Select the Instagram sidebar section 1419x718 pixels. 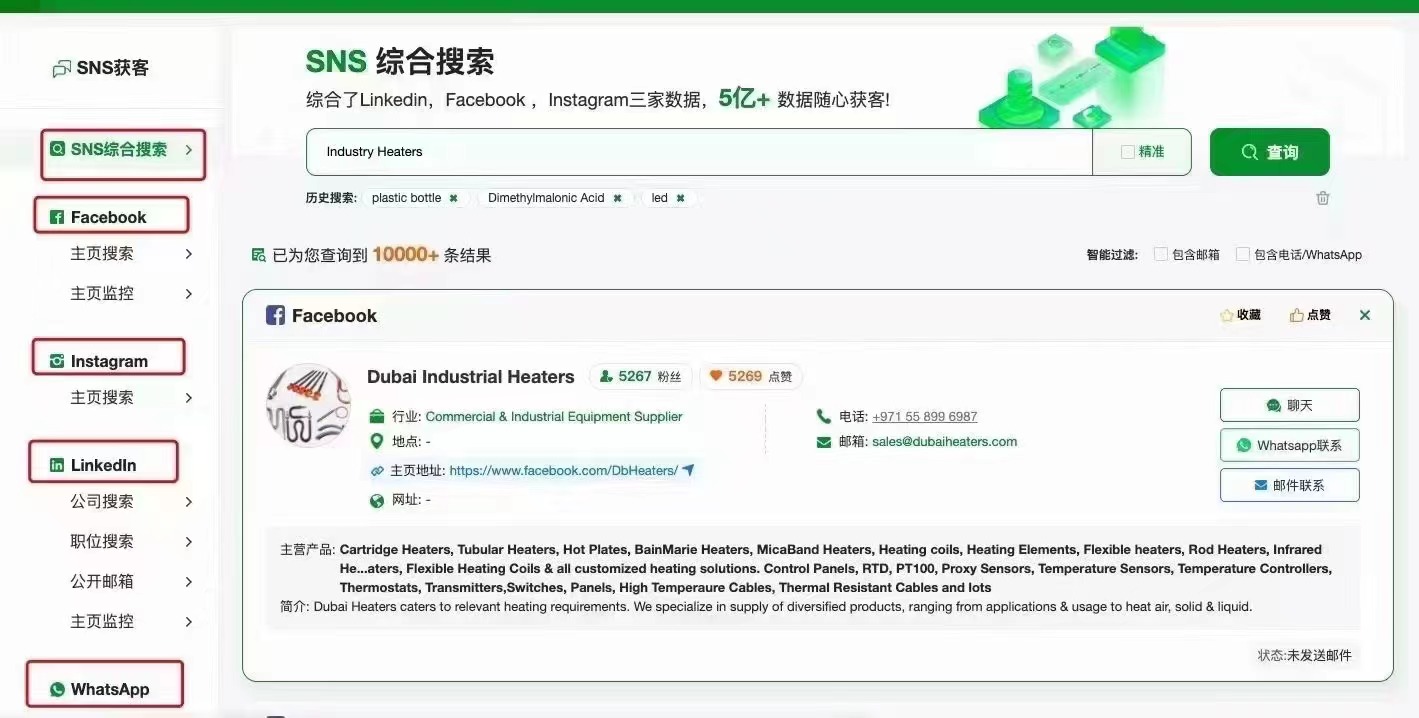(x=109, y=358)
